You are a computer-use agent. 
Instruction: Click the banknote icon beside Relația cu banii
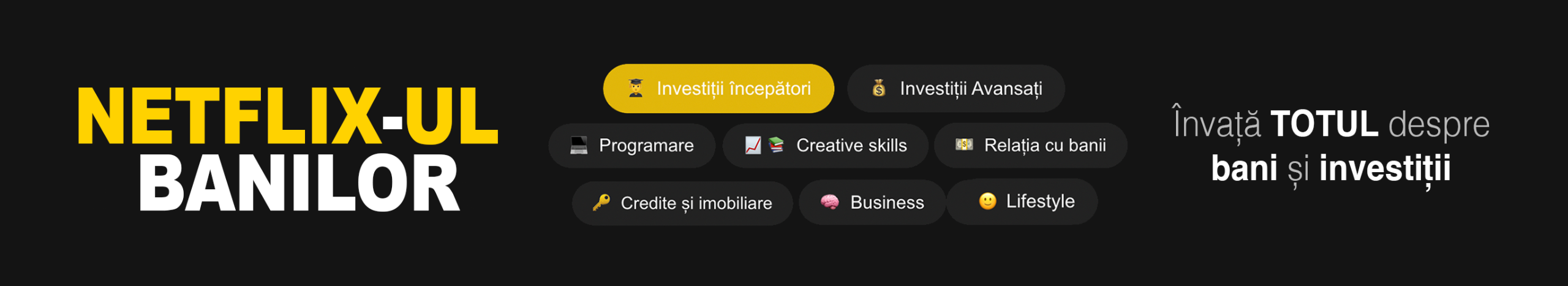[964, 145]
